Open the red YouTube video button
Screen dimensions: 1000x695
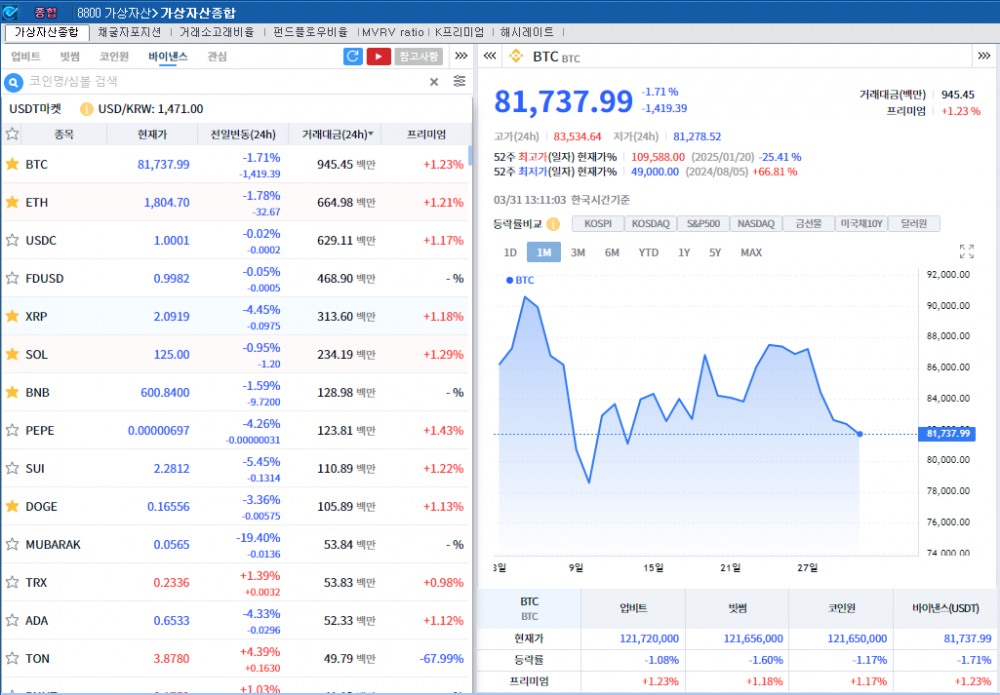(x=378, y=57)
